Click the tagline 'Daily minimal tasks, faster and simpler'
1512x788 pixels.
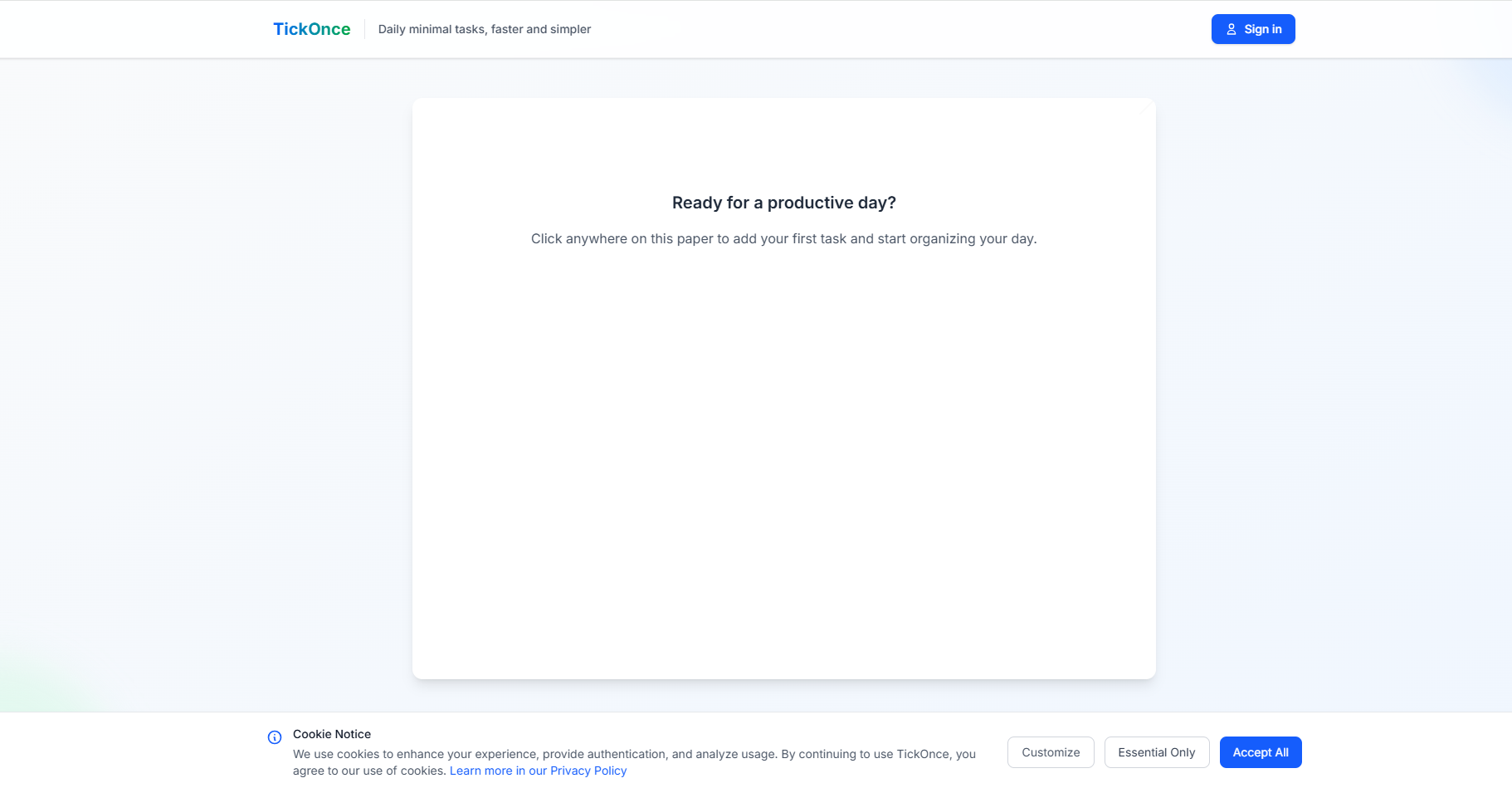click(x=484, y=28)
